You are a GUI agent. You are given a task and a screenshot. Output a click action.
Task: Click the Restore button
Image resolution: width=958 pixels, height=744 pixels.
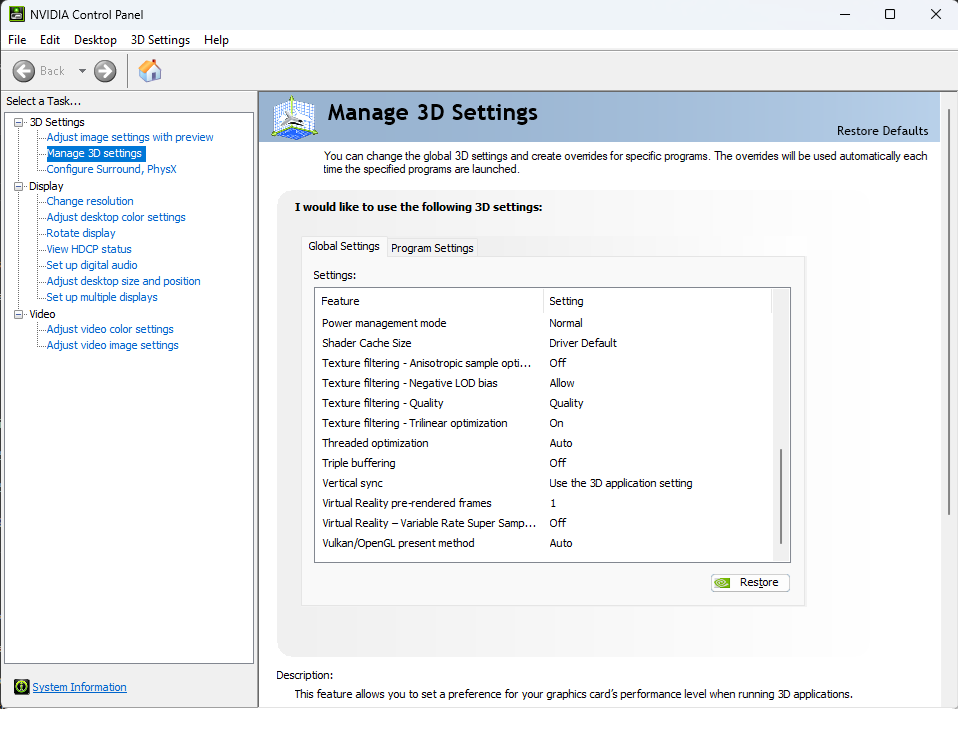tap(750, 583)
